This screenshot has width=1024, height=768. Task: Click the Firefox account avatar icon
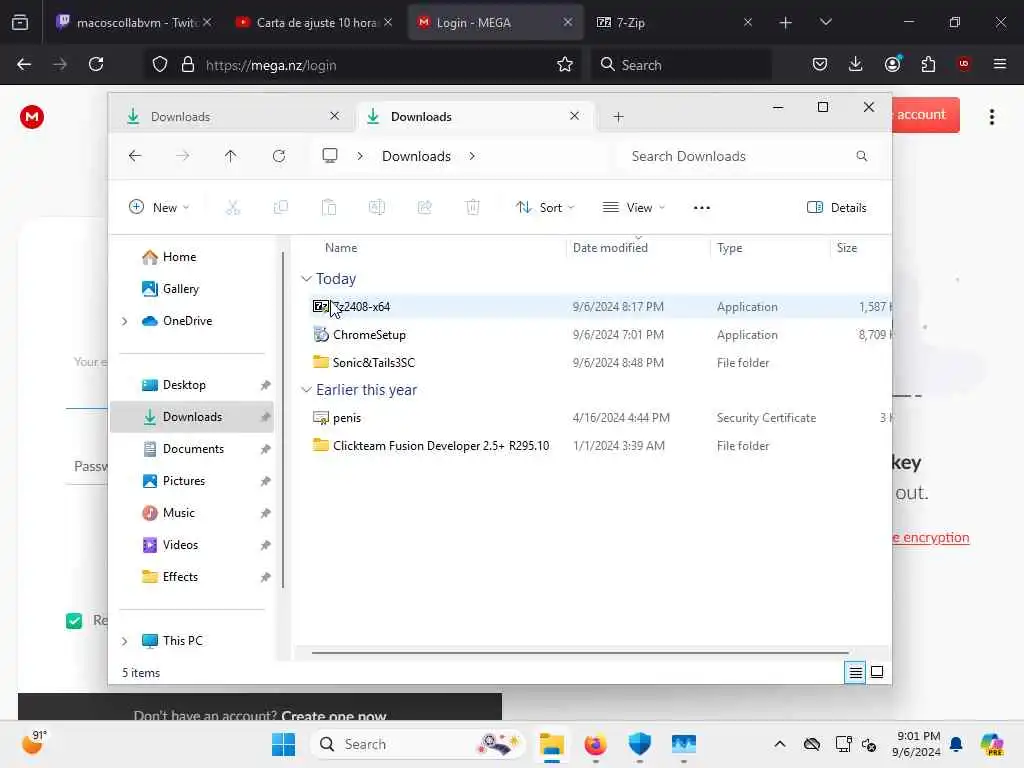click(892, 64)
